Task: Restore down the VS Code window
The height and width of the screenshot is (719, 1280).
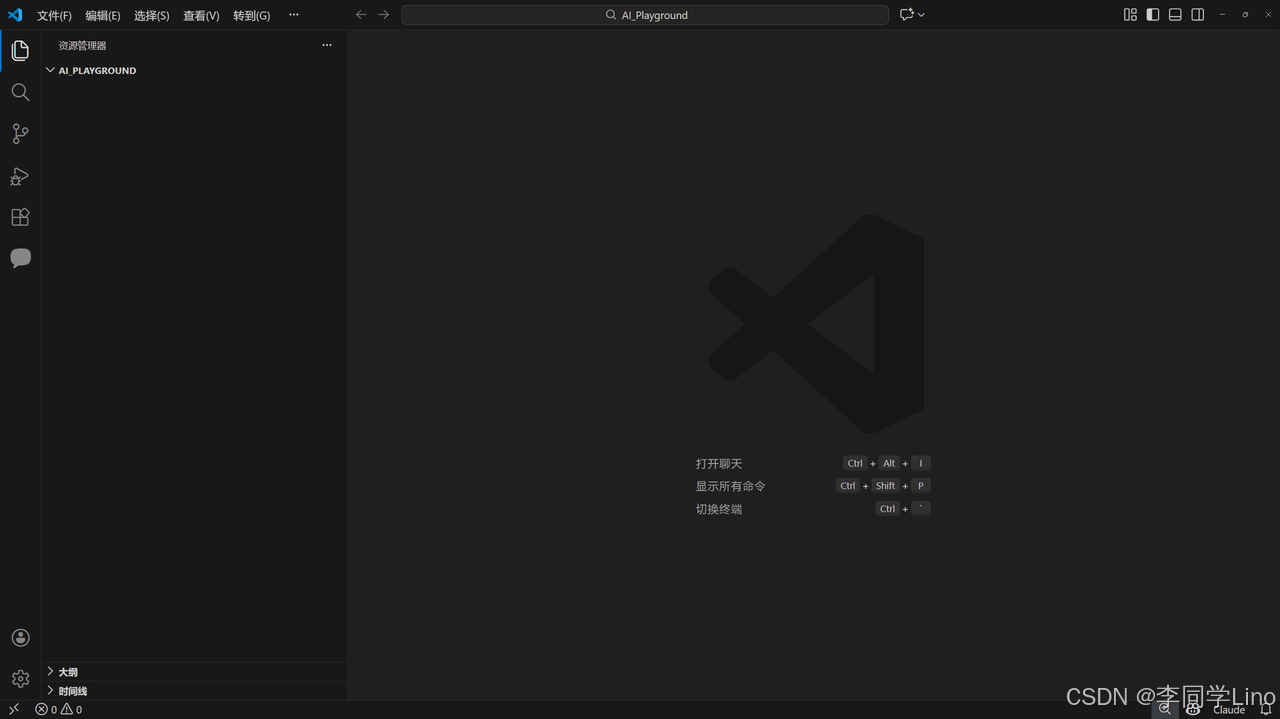Action: click(1245, 15)
